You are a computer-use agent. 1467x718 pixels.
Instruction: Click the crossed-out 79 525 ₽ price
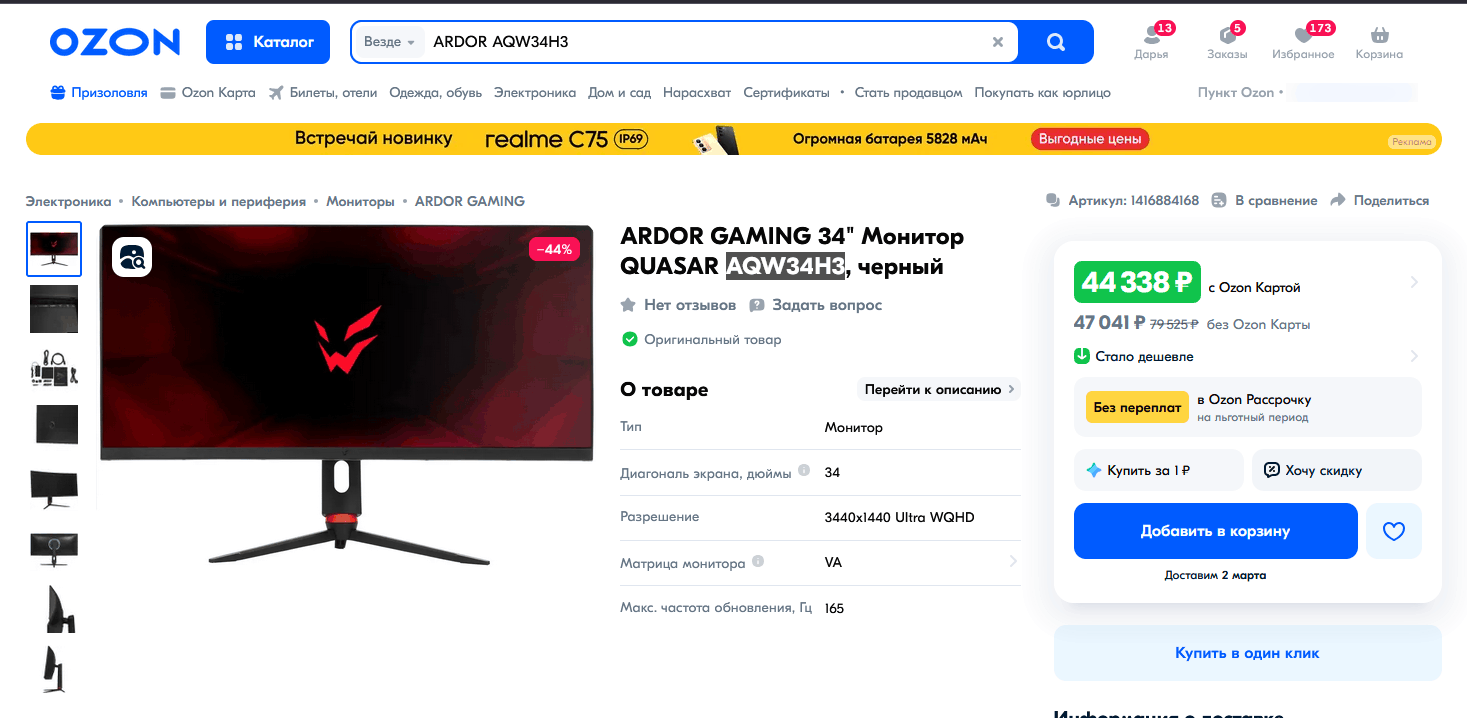click(1175, 324)
